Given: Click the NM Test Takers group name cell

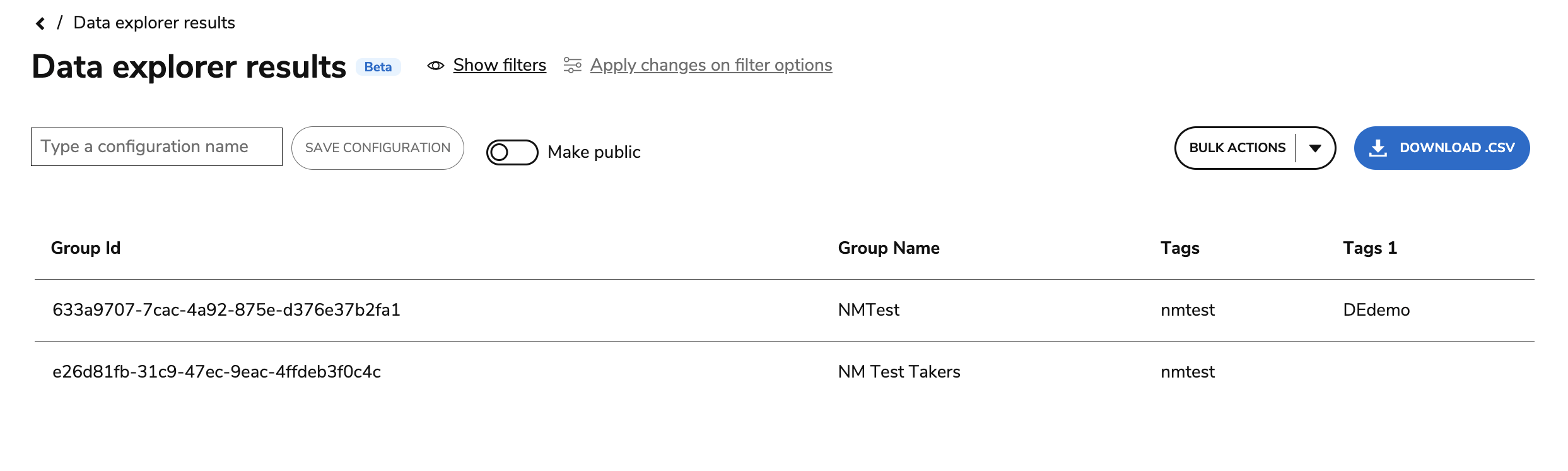Looking at the screenshot, I should 899,372.
